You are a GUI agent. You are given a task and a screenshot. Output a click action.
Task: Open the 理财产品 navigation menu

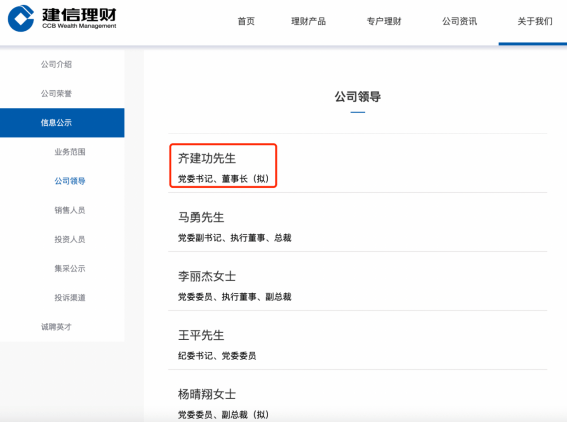tap(308, 21)
